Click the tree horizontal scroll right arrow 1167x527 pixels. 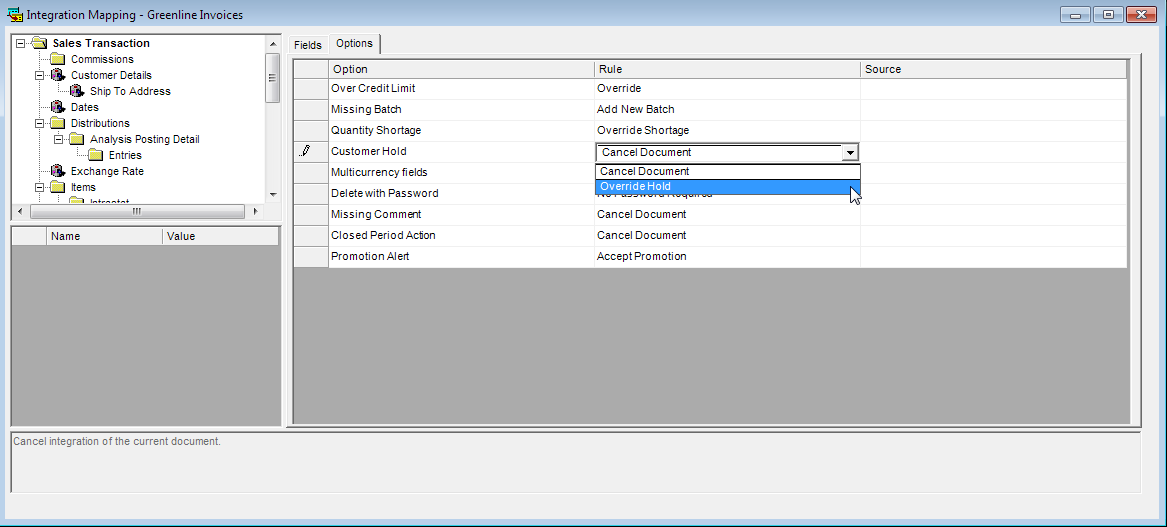point(256,211)
